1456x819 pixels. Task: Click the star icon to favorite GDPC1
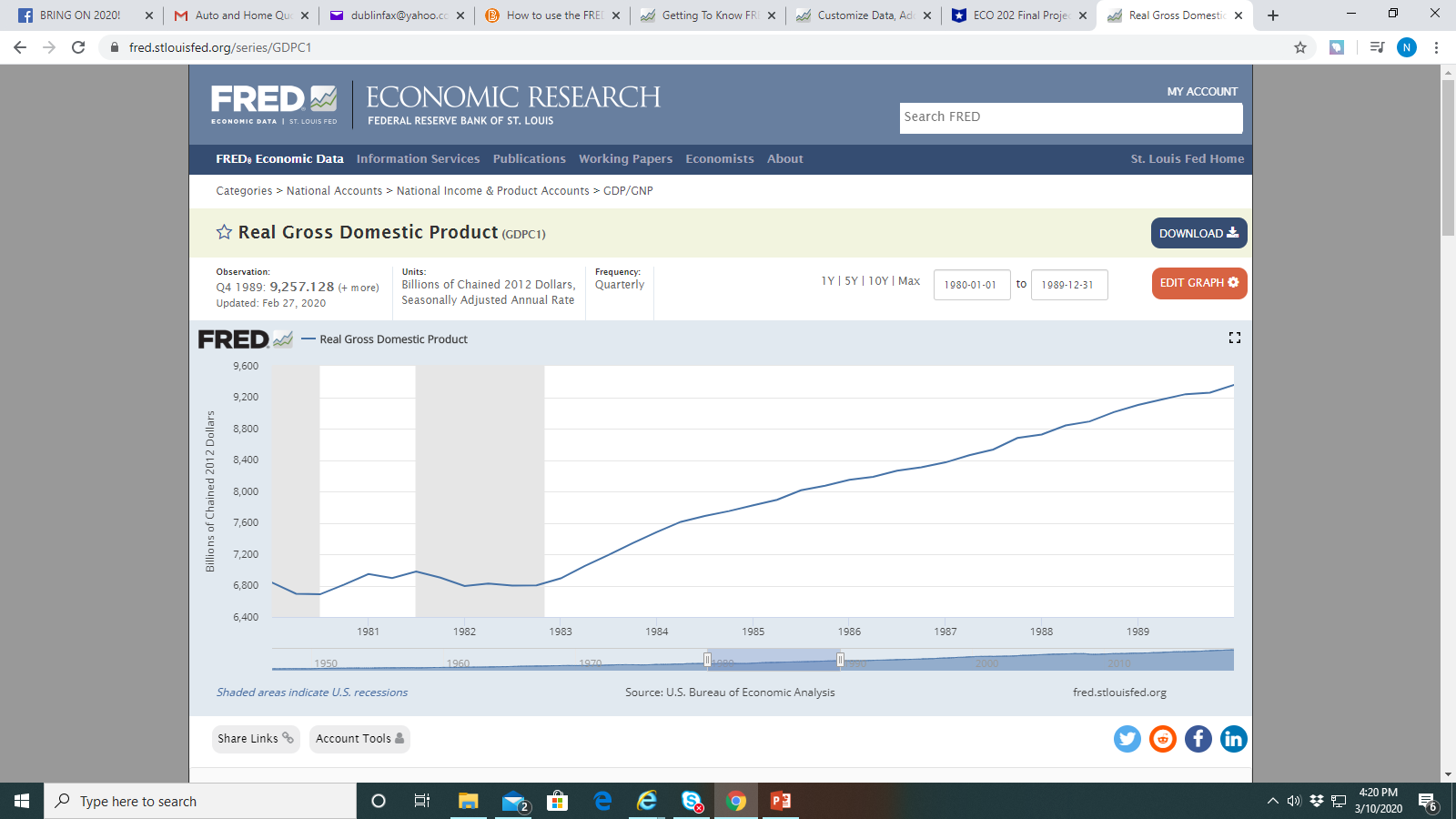click(x=223, y=232)
